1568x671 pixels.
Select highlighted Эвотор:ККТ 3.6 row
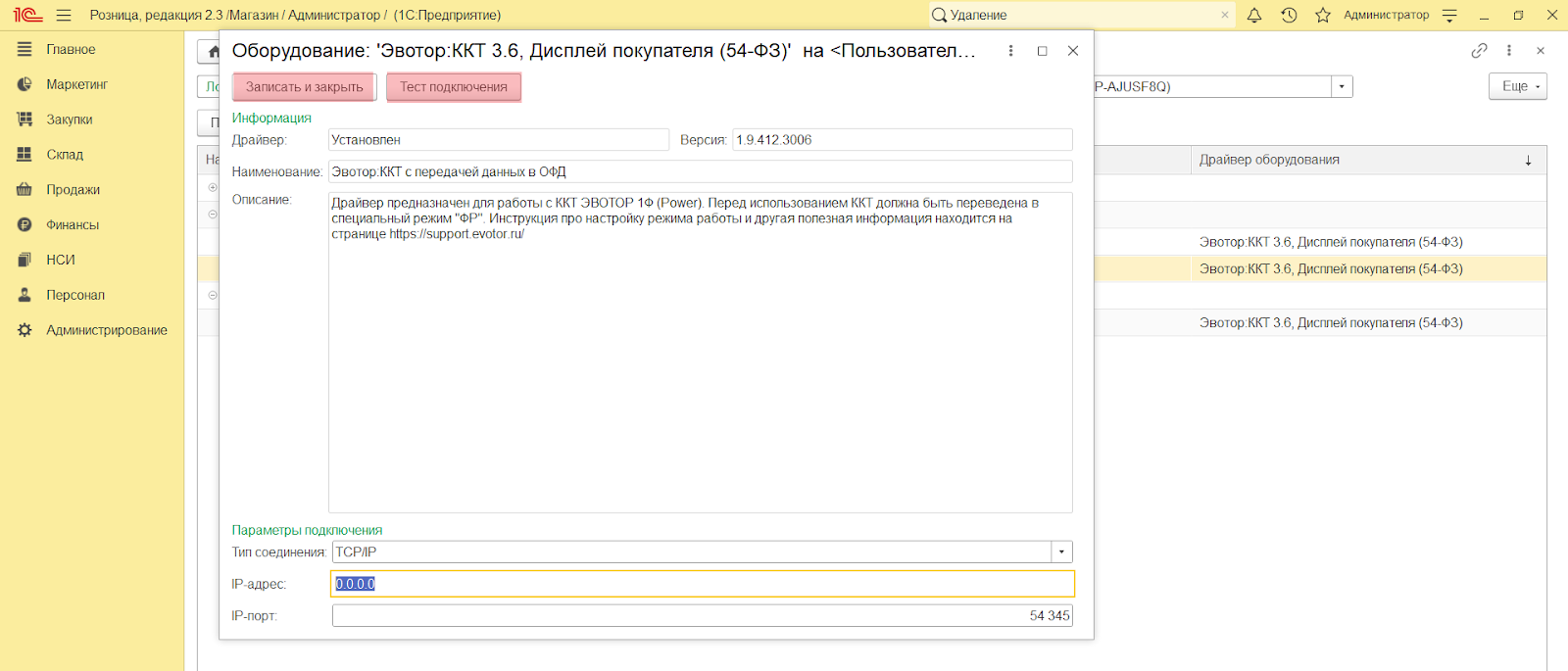coord(1331,268)
